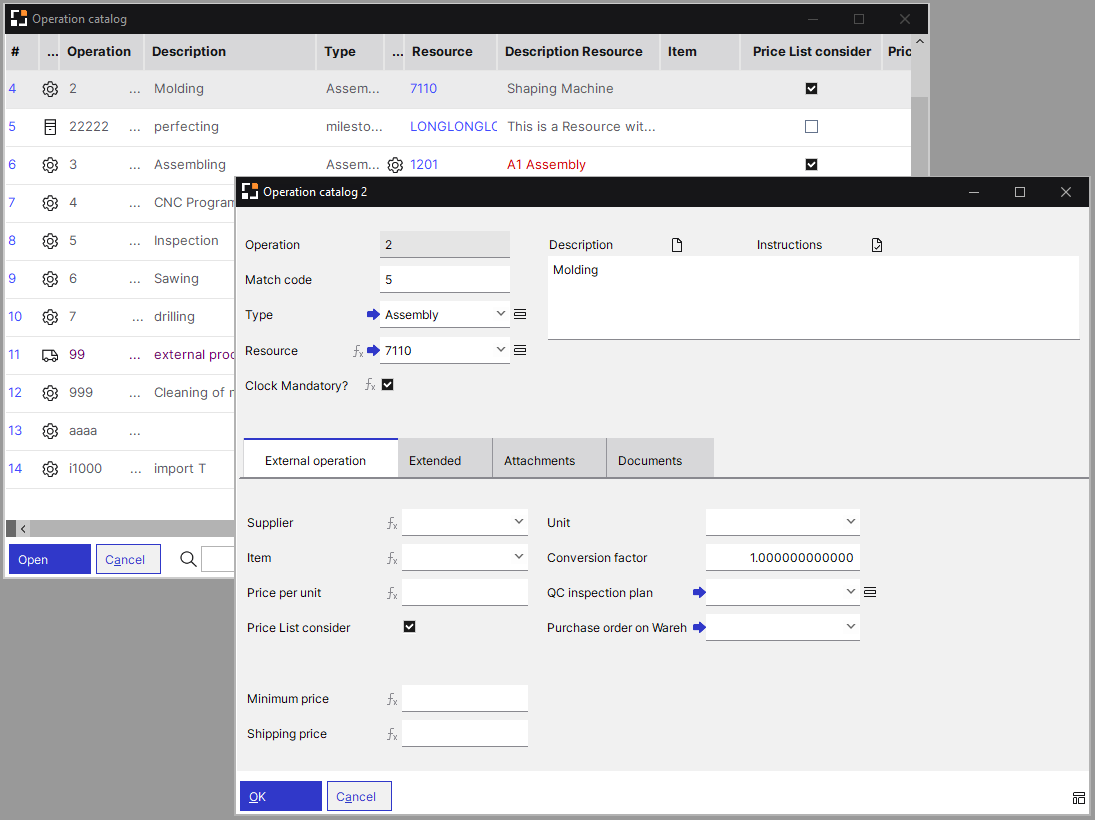
Task: Click the Conversion factor input field
Action: click(x=782, y=558)
